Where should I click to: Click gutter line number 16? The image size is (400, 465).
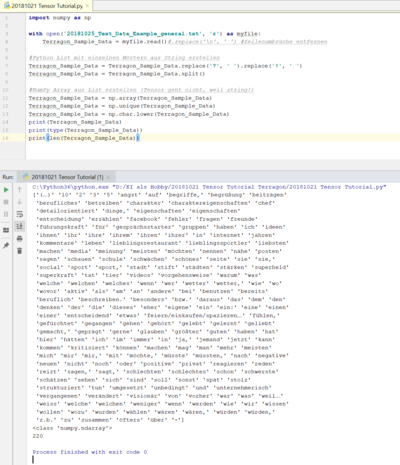coord(5,138)
